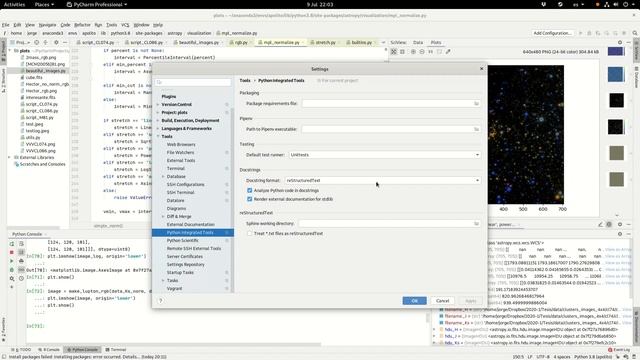Select Plugins settings page
The image size is (640, 360).
(169, 97)
